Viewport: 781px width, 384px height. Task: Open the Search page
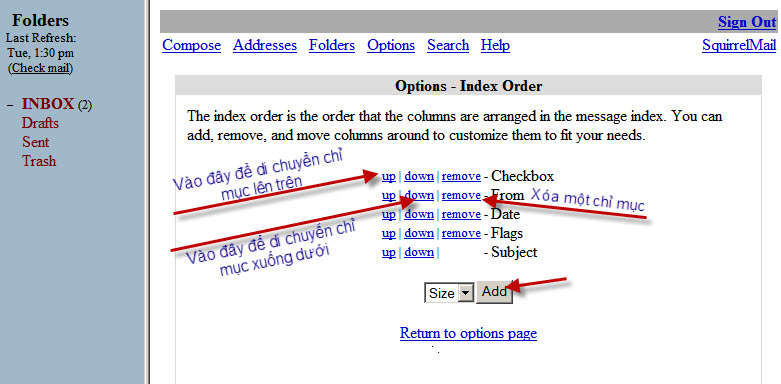coord(448,45)
